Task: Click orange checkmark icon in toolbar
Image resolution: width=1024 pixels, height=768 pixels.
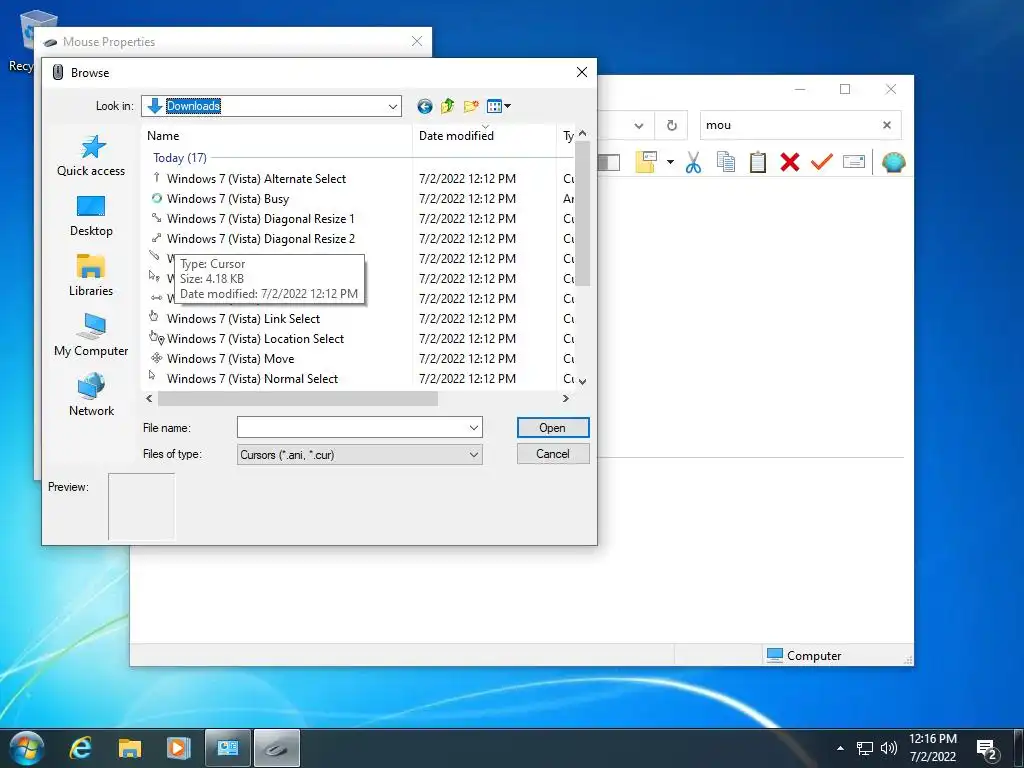Action: click(822, 161)
